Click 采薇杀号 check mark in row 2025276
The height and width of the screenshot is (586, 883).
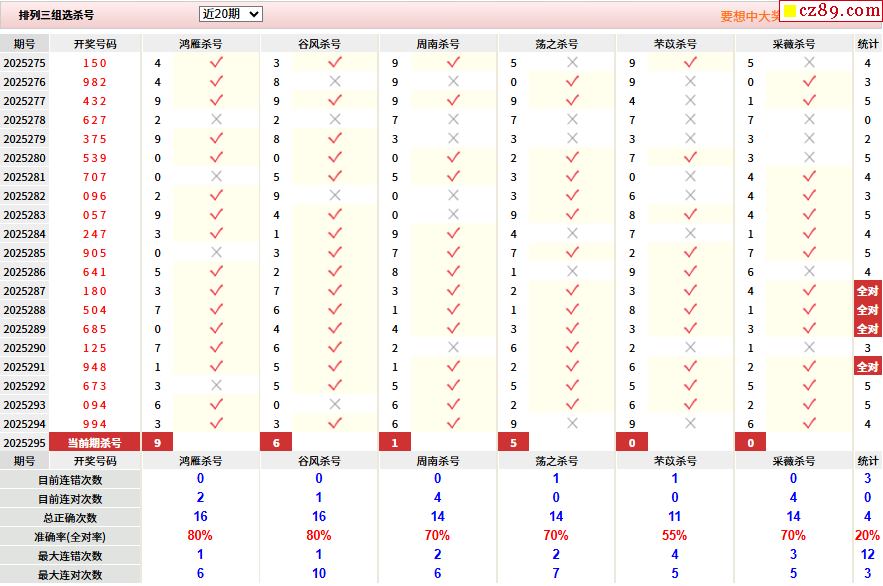coord(809,82)
